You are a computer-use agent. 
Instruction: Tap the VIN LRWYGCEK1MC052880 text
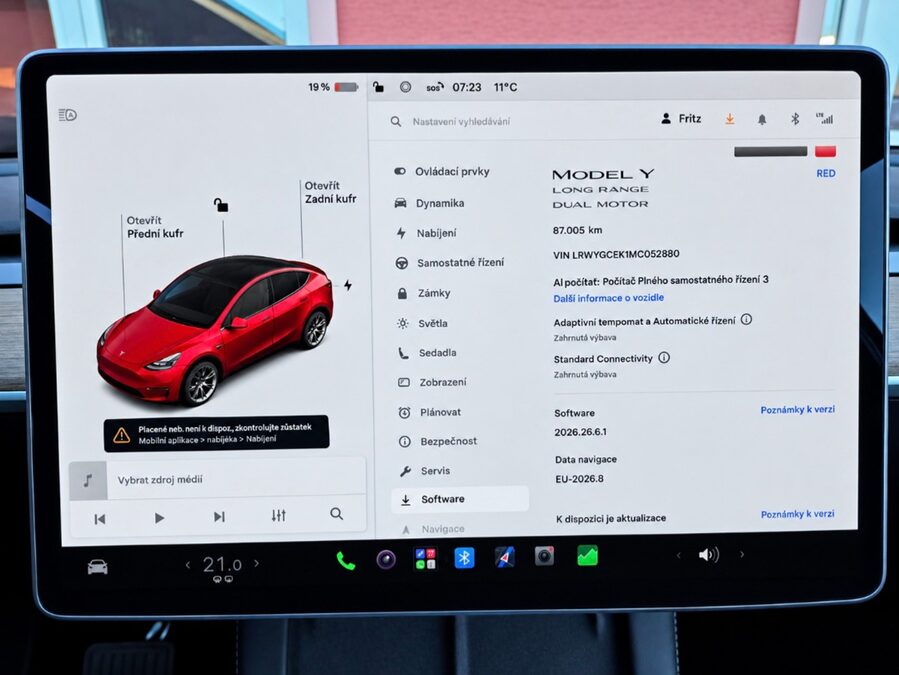pos(616,254)
